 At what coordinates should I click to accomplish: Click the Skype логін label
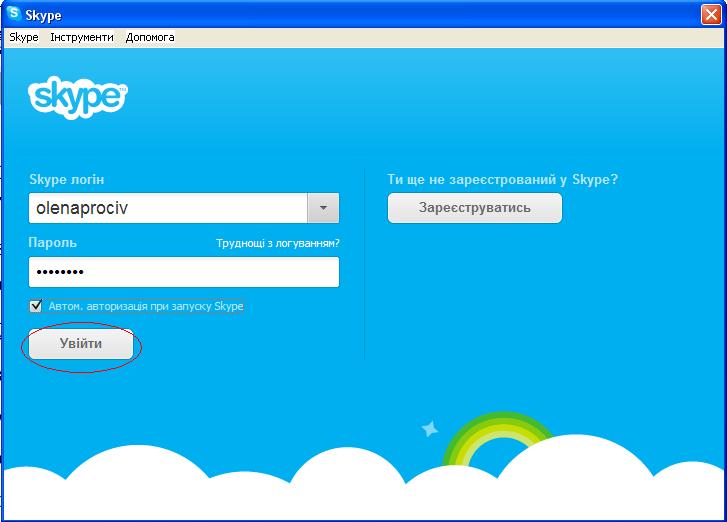(x=66, y=179)
